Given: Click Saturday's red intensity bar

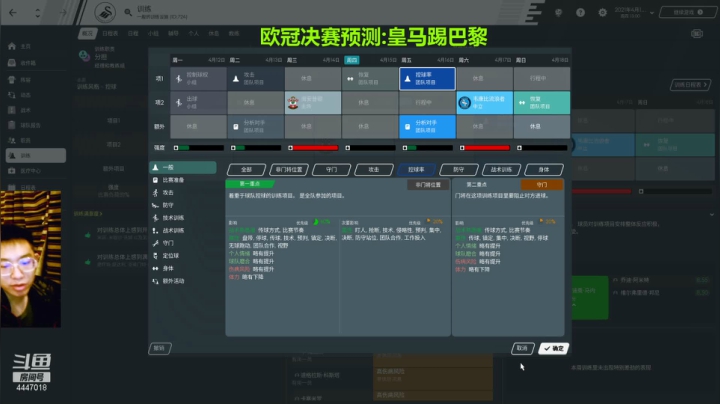Looking at the screenshot, I should point(484,148).
